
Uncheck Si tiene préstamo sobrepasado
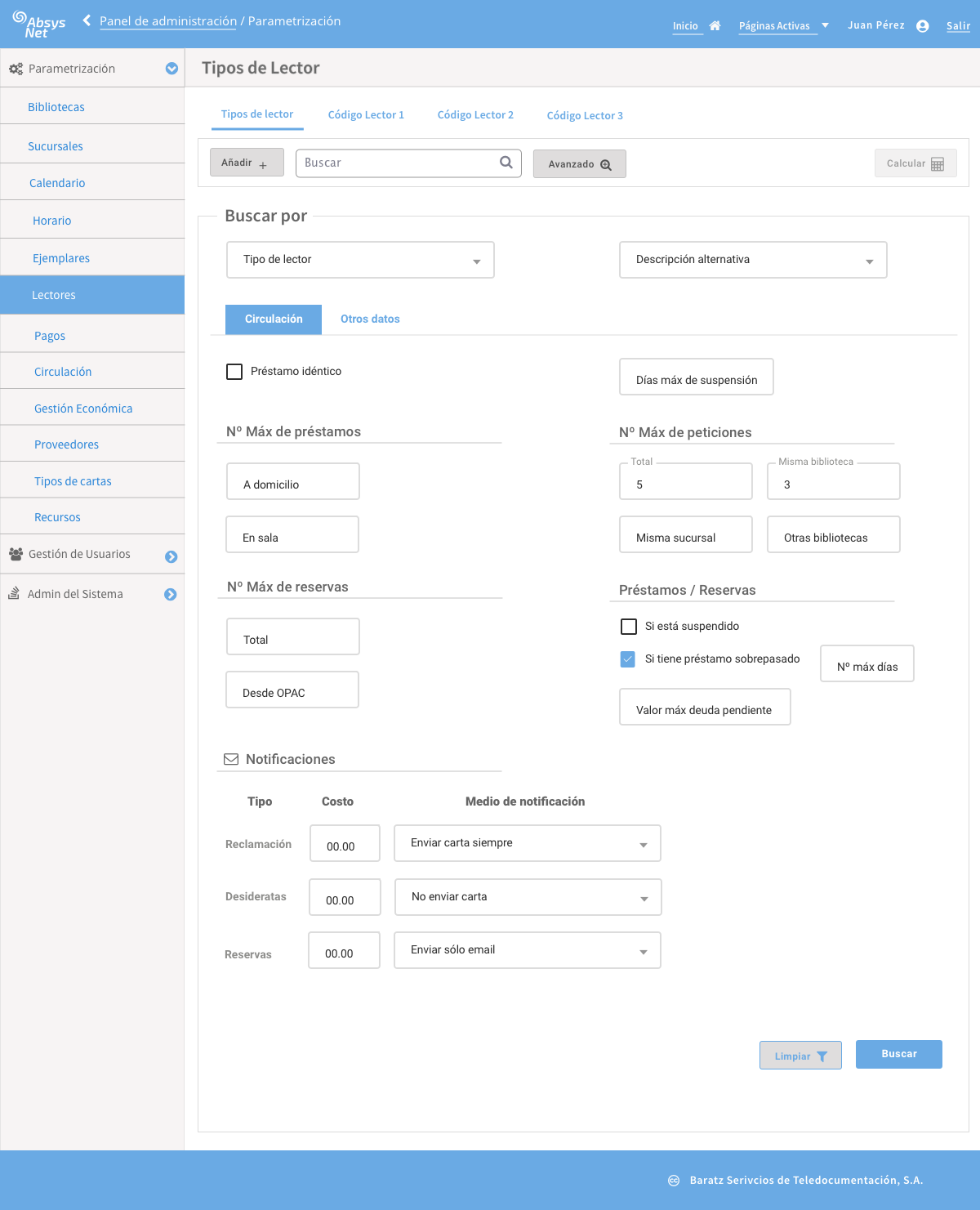628,659
